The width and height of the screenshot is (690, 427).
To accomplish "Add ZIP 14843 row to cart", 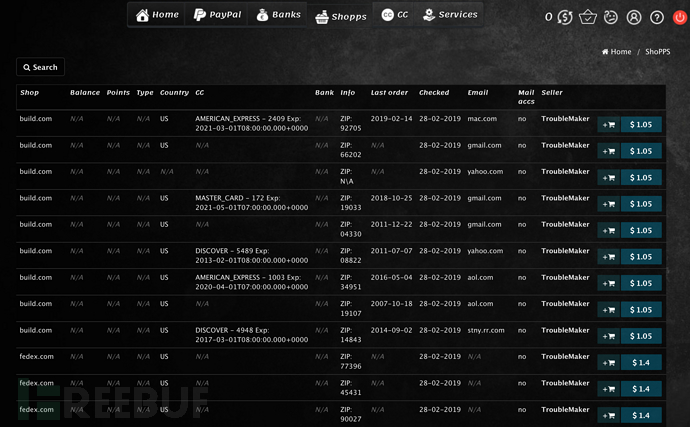I will (609, 336).
